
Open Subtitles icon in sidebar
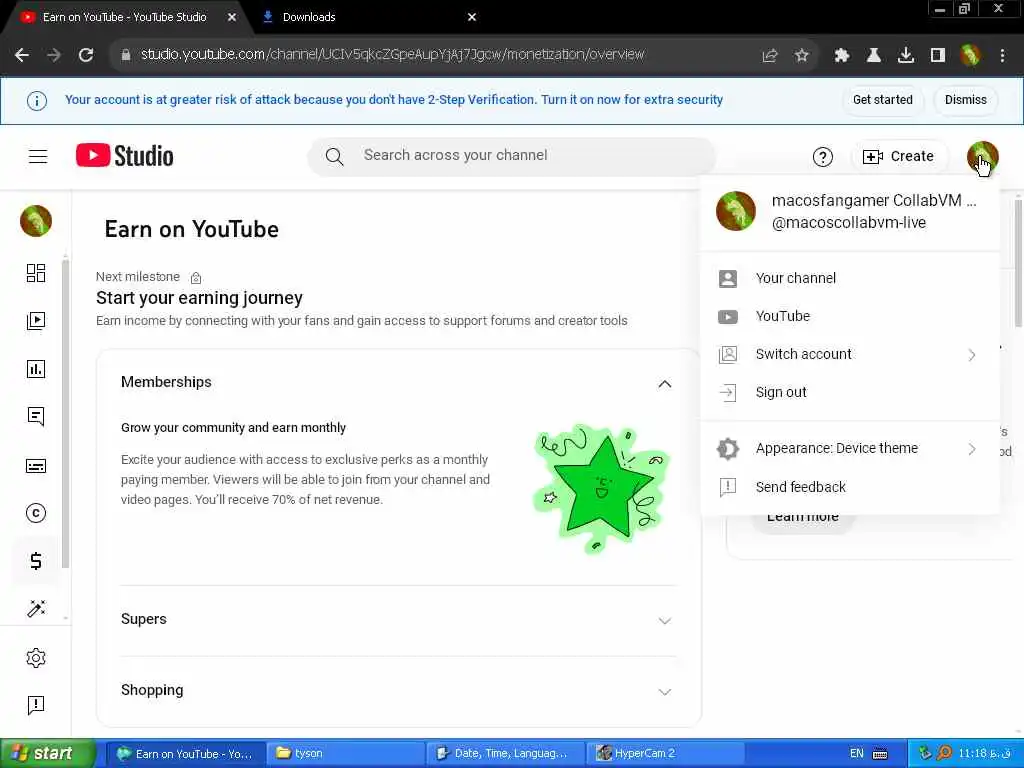36,466
